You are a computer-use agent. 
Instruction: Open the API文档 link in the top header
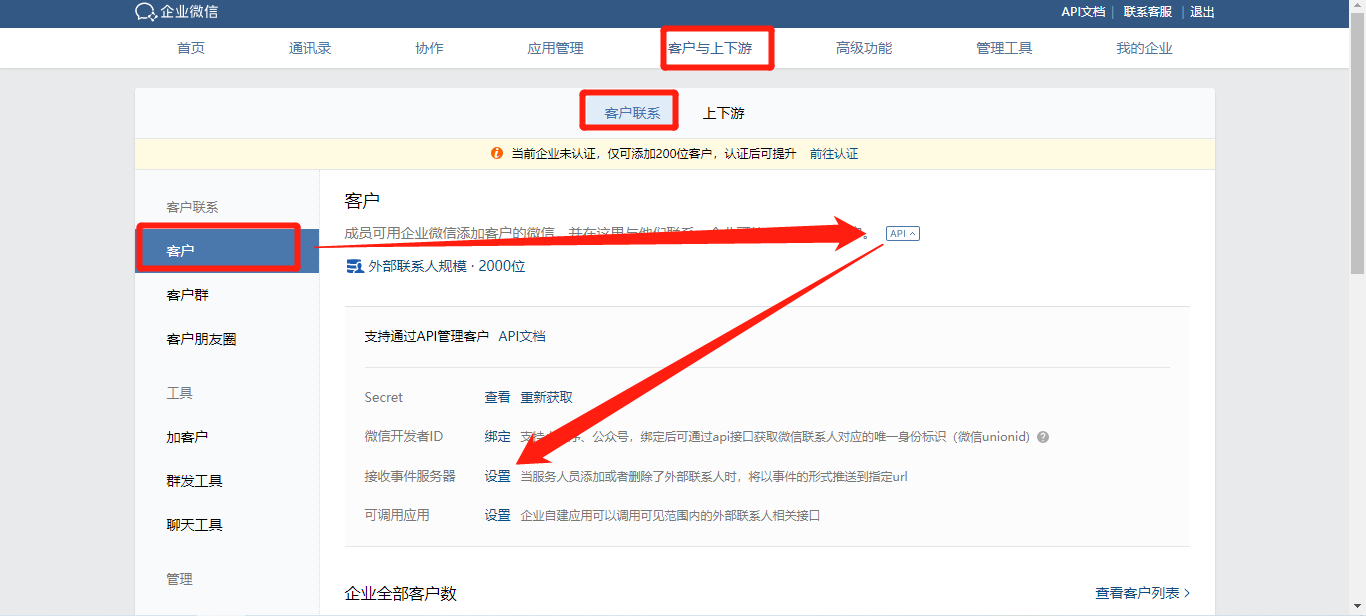1083,12
